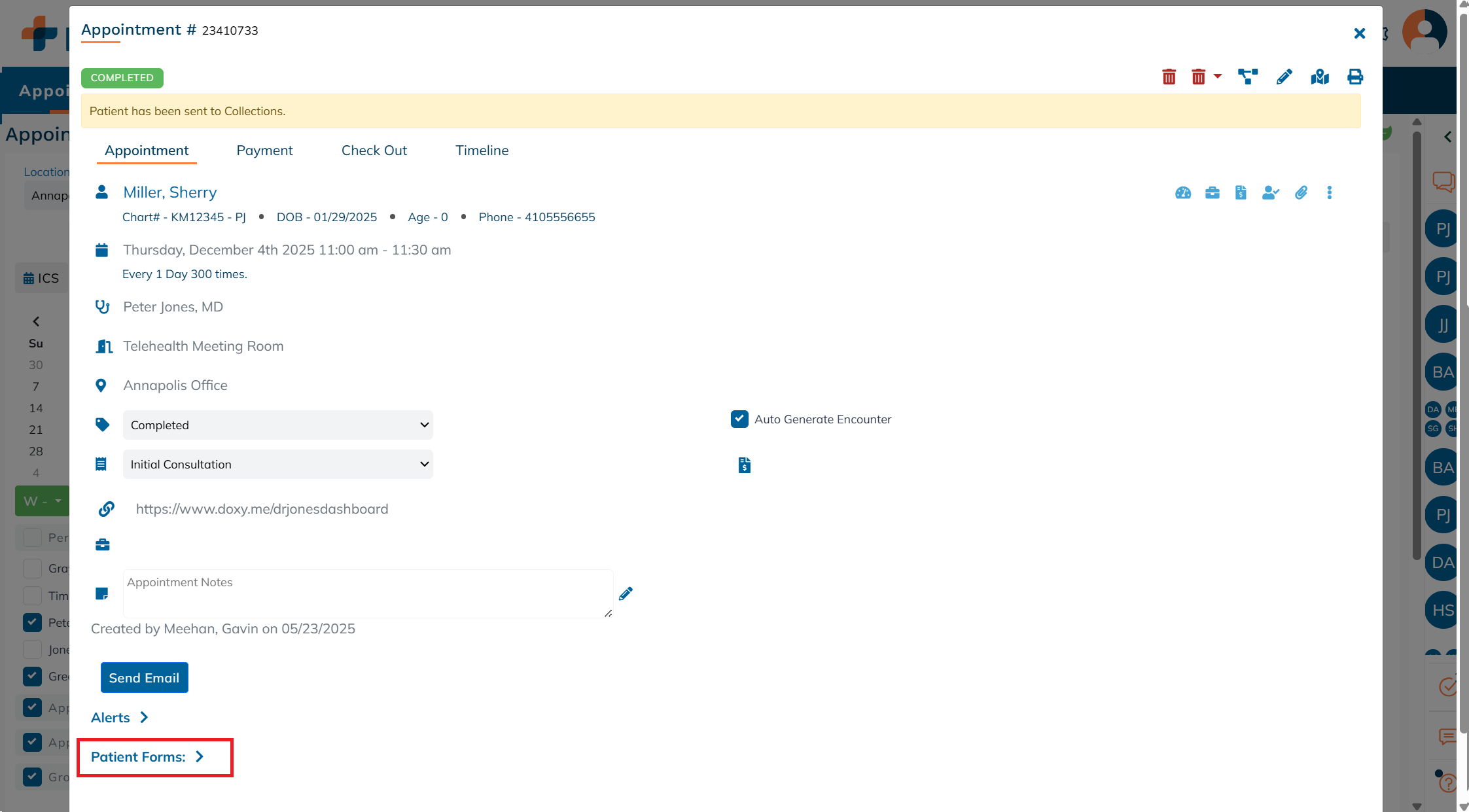This screenshot has width=1469, height=812.
Task: Open Miller, Sherry patient record link
Action: tap(169, 192)
